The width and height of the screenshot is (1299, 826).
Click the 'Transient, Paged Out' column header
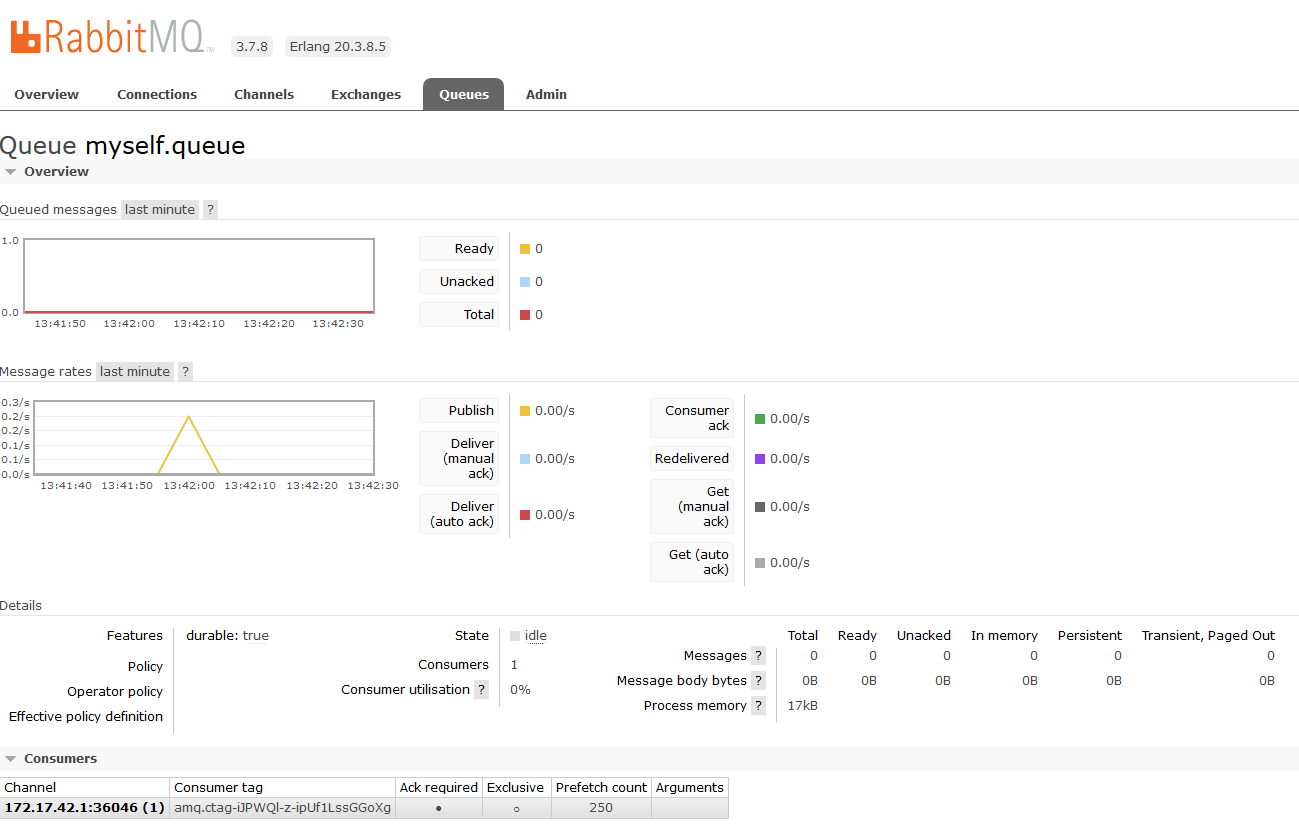coord(1208,636)
